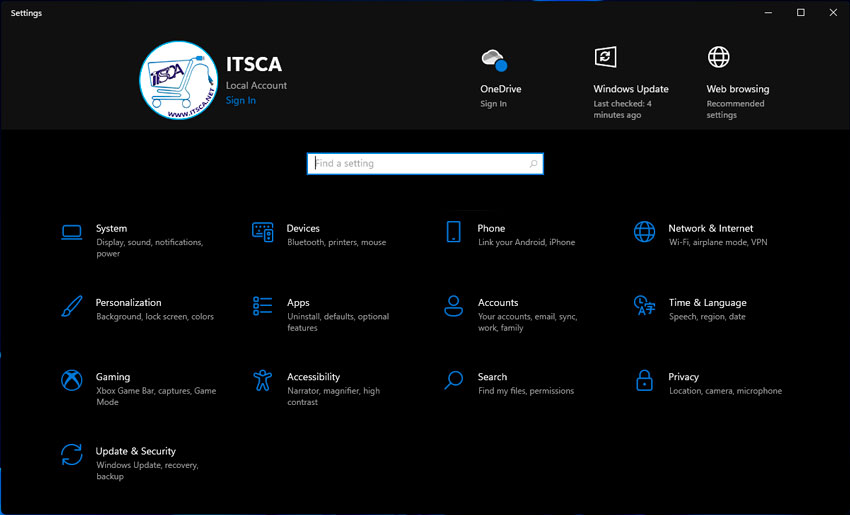Click the Devices keyboard icon
Screen dimensions: 850x515
tap(263, 232)
